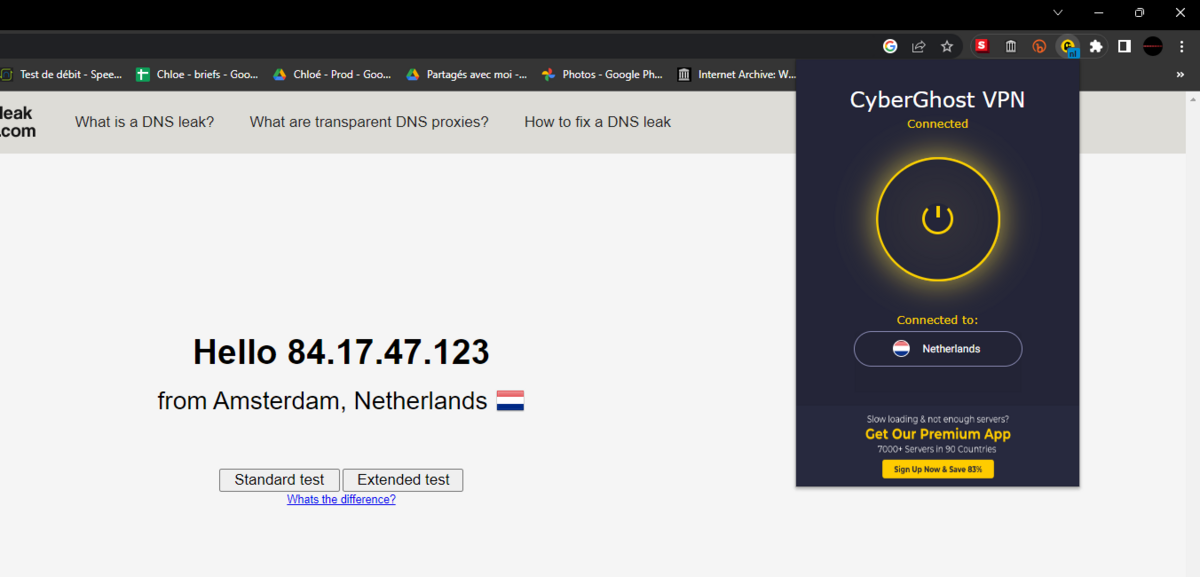Open the Chrome profile avatar
The image size is (1200, 577).
(1153, 46)
